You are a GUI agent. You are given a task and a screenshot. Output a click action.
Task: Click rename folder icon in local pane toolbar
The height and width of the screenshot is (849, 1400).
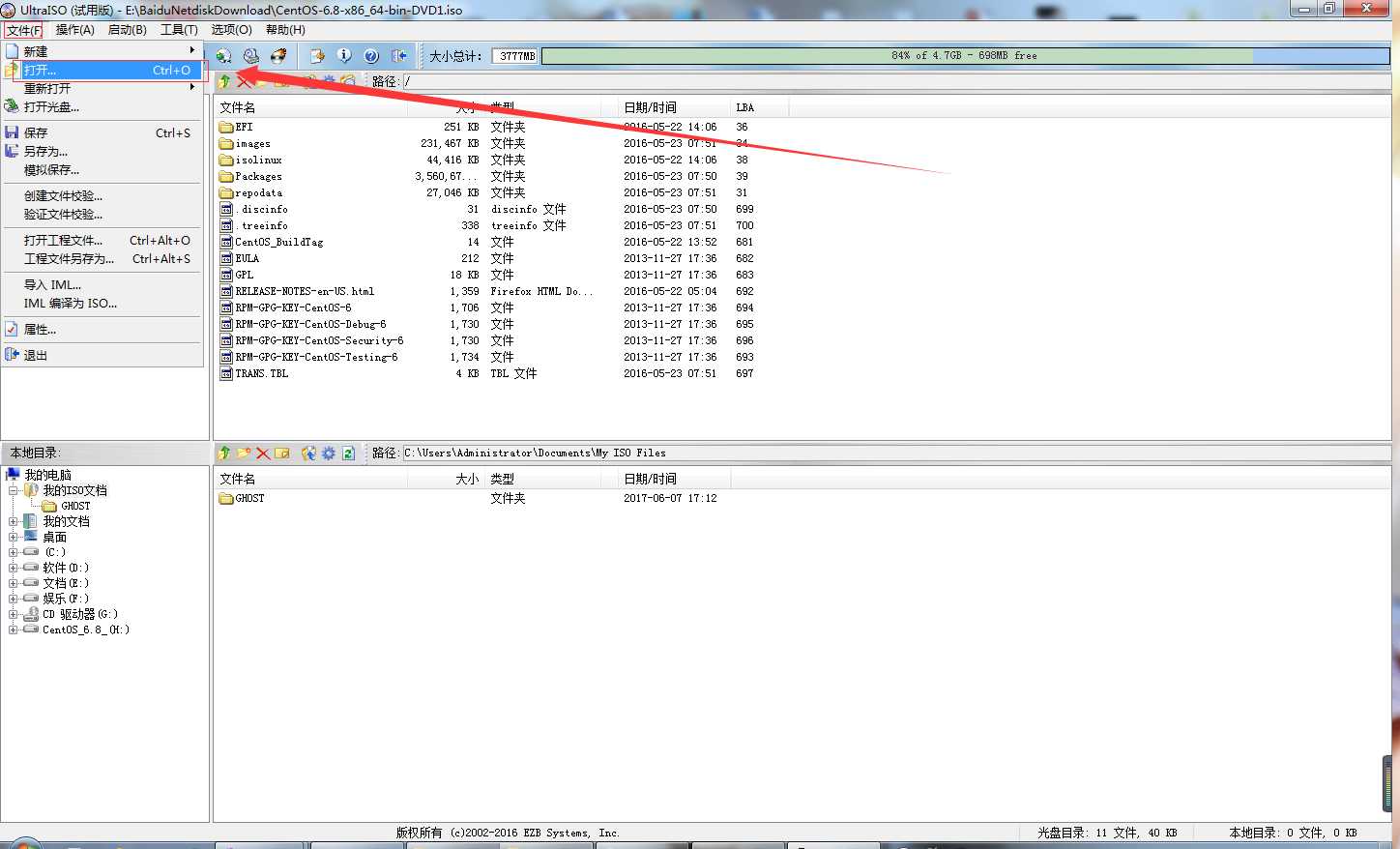tap(282, 453)
